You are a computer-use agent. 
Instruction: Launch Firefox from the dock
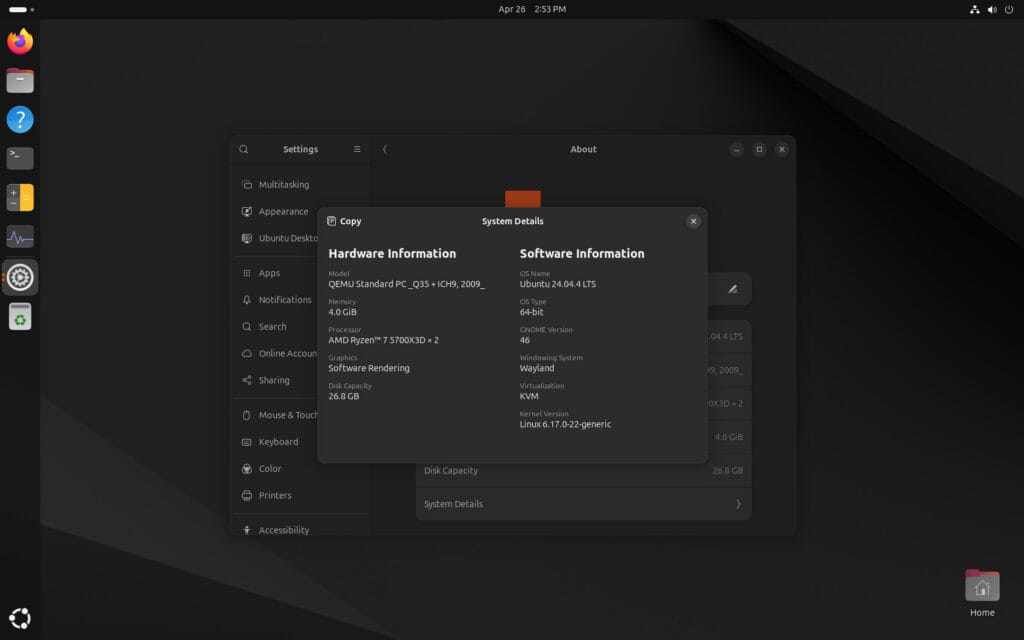[20, 43]
